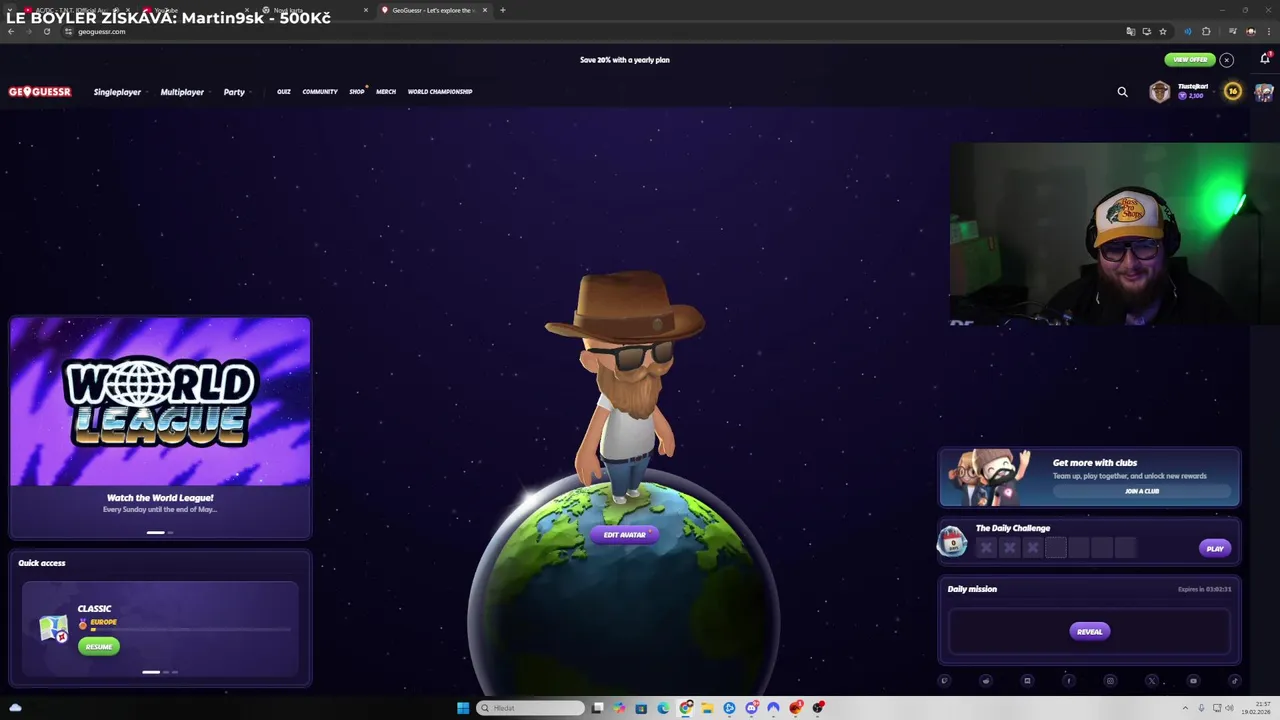The image size is (1280, 720).
Task: Click the View Offer button
Action: click(1190, 60)
